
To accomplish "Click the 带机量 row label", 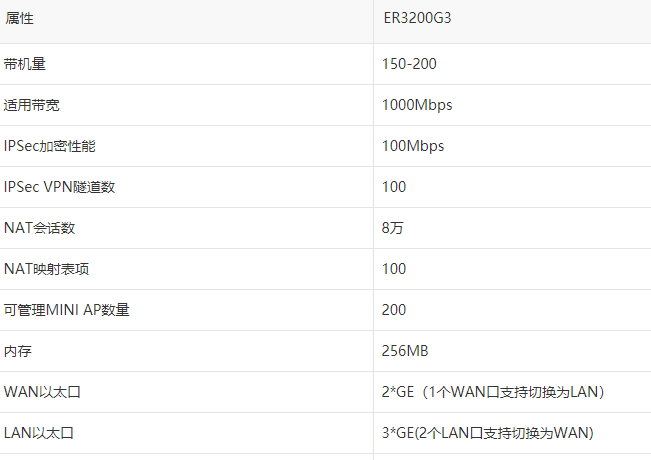I will 25,64.
